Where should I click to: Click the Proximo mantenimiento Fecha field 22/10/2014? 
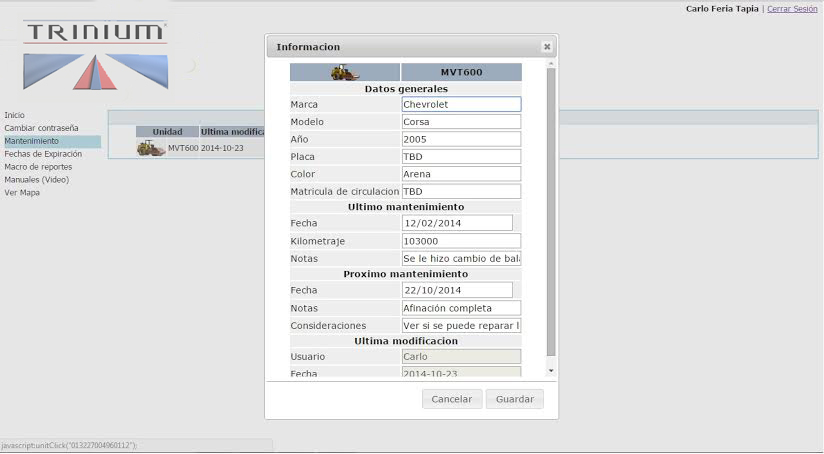coord(456,290)
